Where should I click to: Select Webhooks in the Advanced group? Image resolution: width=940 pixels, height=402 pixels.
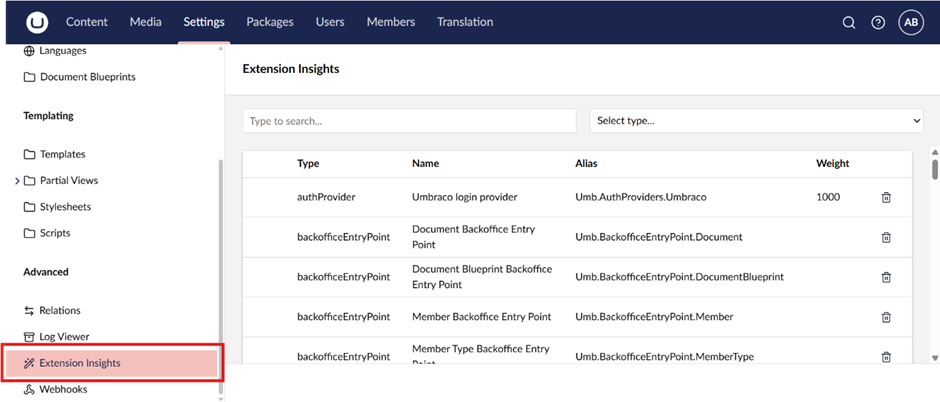click(x=62, y=389)
